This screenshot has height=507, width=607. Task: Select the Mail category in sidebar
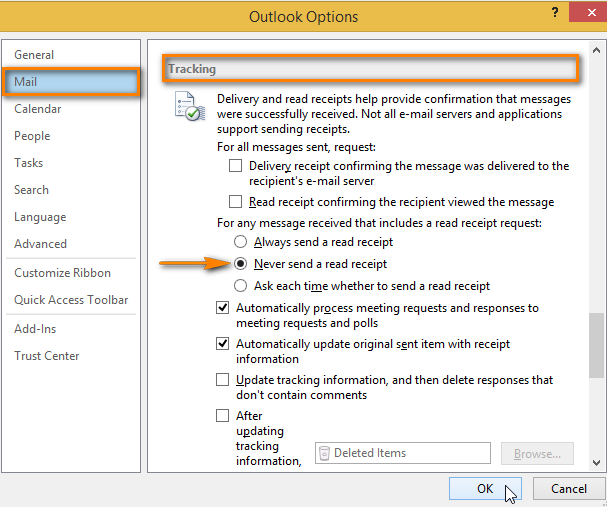[x=71, y=82]
